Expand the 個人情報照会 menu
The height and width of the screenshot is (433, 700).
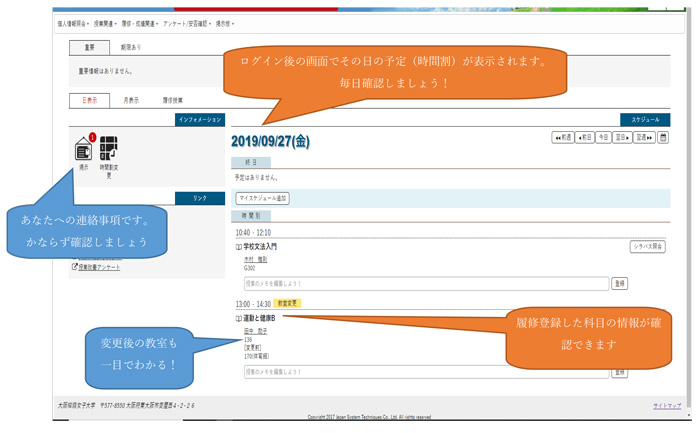tap(73, 23)
